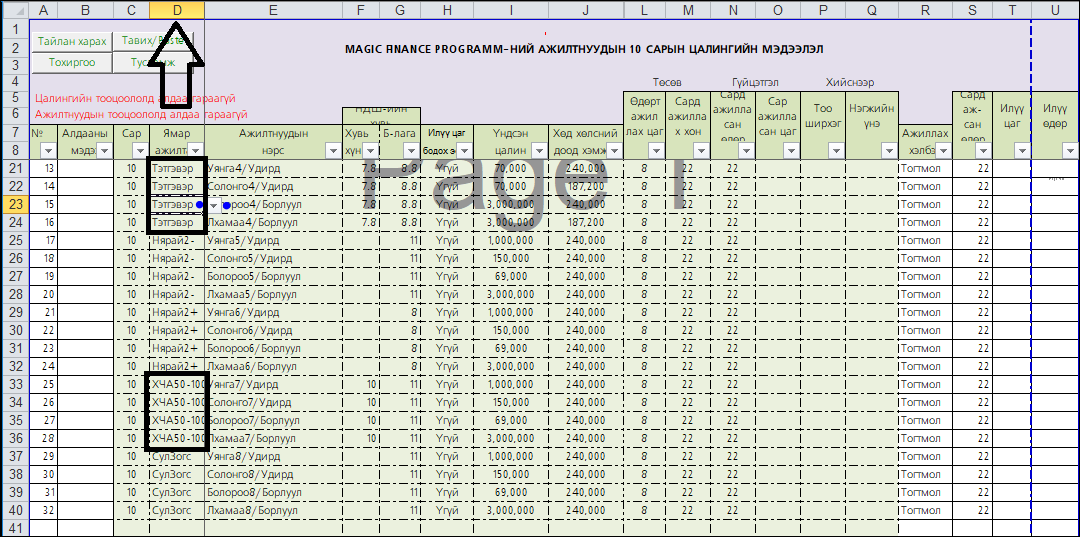Click the Тайлан харах button
Viewport: 1080px width, 537px height.
pos(72,41)
